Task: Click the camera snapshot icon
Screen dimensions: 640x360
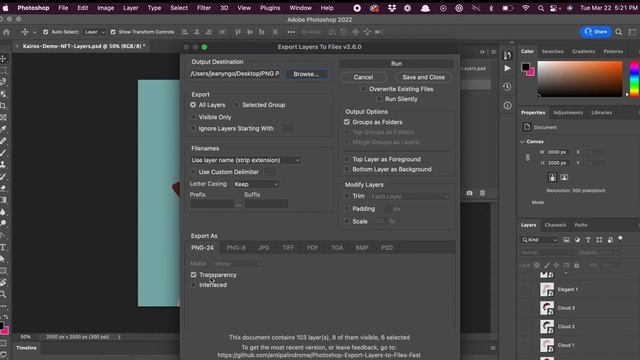Action: [469, 193]
